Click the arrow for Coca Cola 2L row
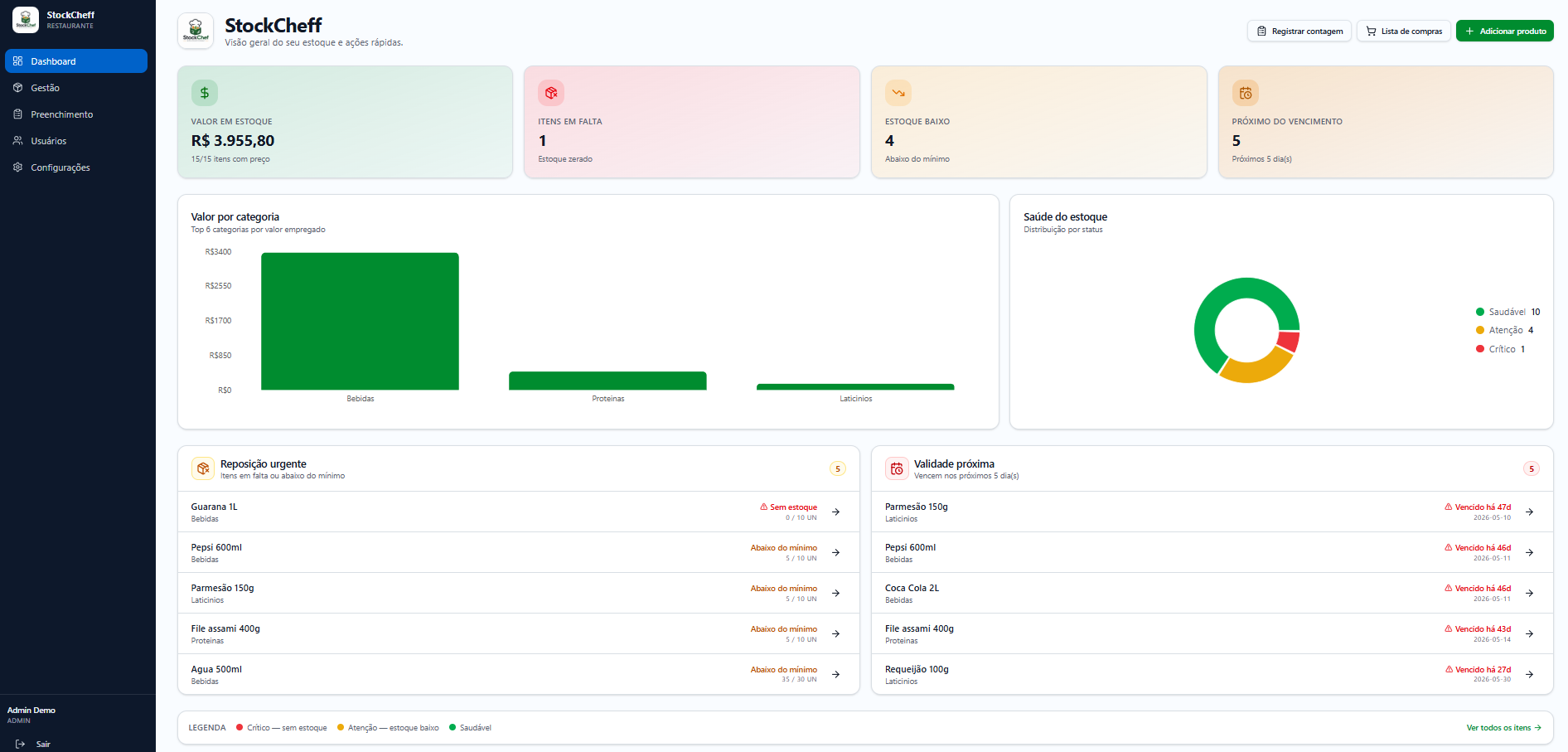This screenshot has width=1568, height=752. point(1530,593)
